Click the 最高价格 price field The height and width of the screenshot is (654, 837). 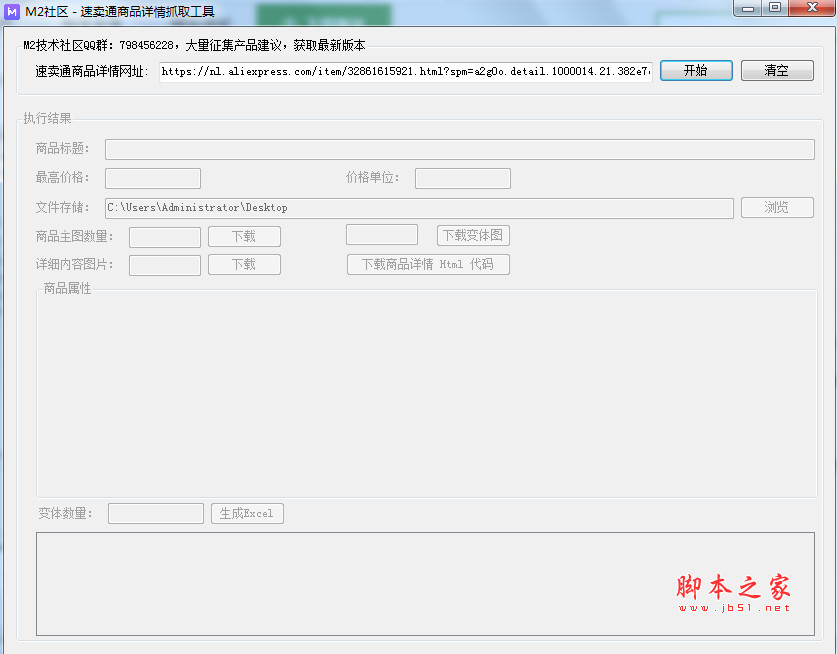pos(152,178)
